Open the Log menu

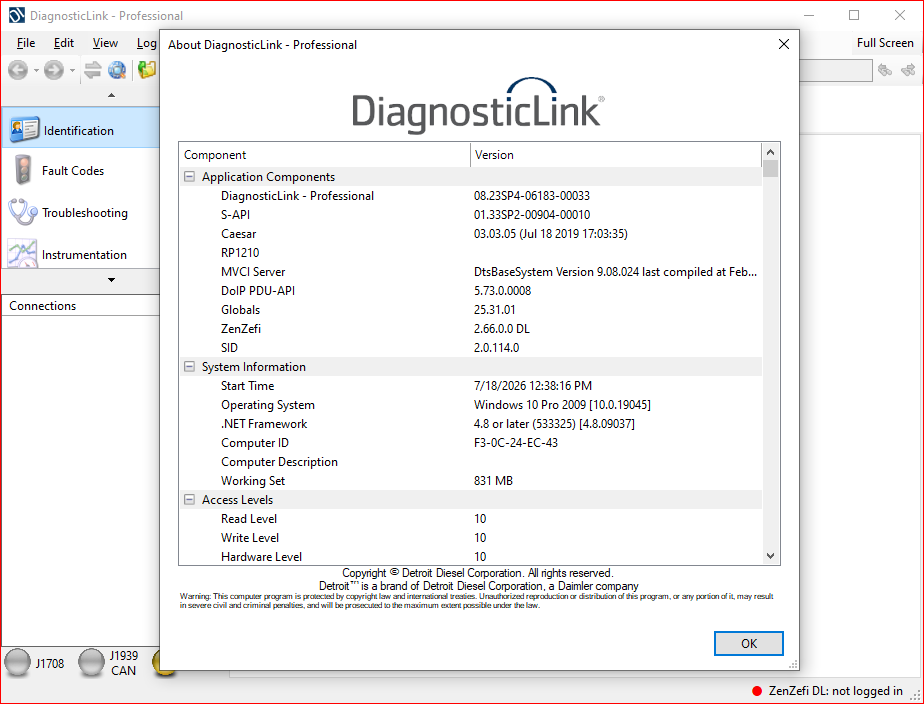147,43
